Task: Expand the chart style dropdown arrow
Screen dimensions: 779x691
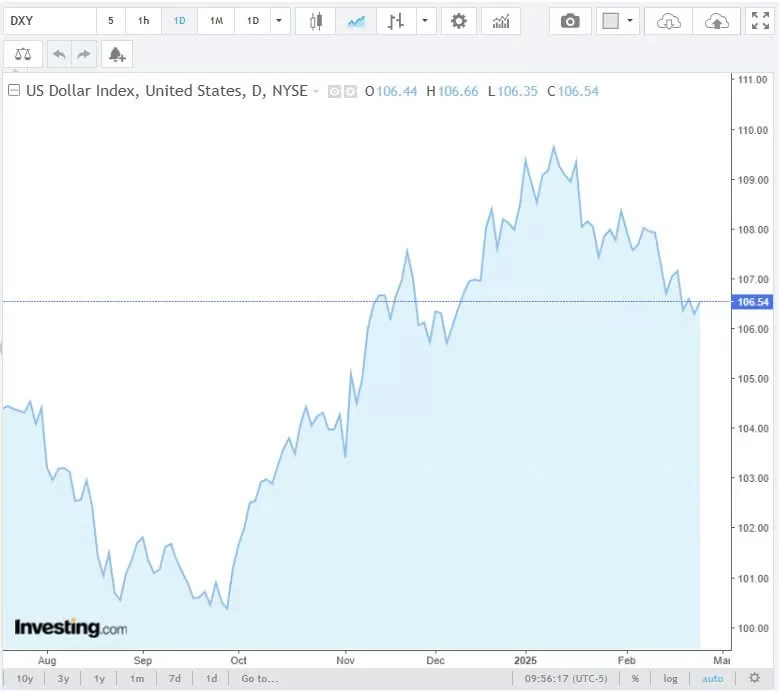Action: [427, 21]
